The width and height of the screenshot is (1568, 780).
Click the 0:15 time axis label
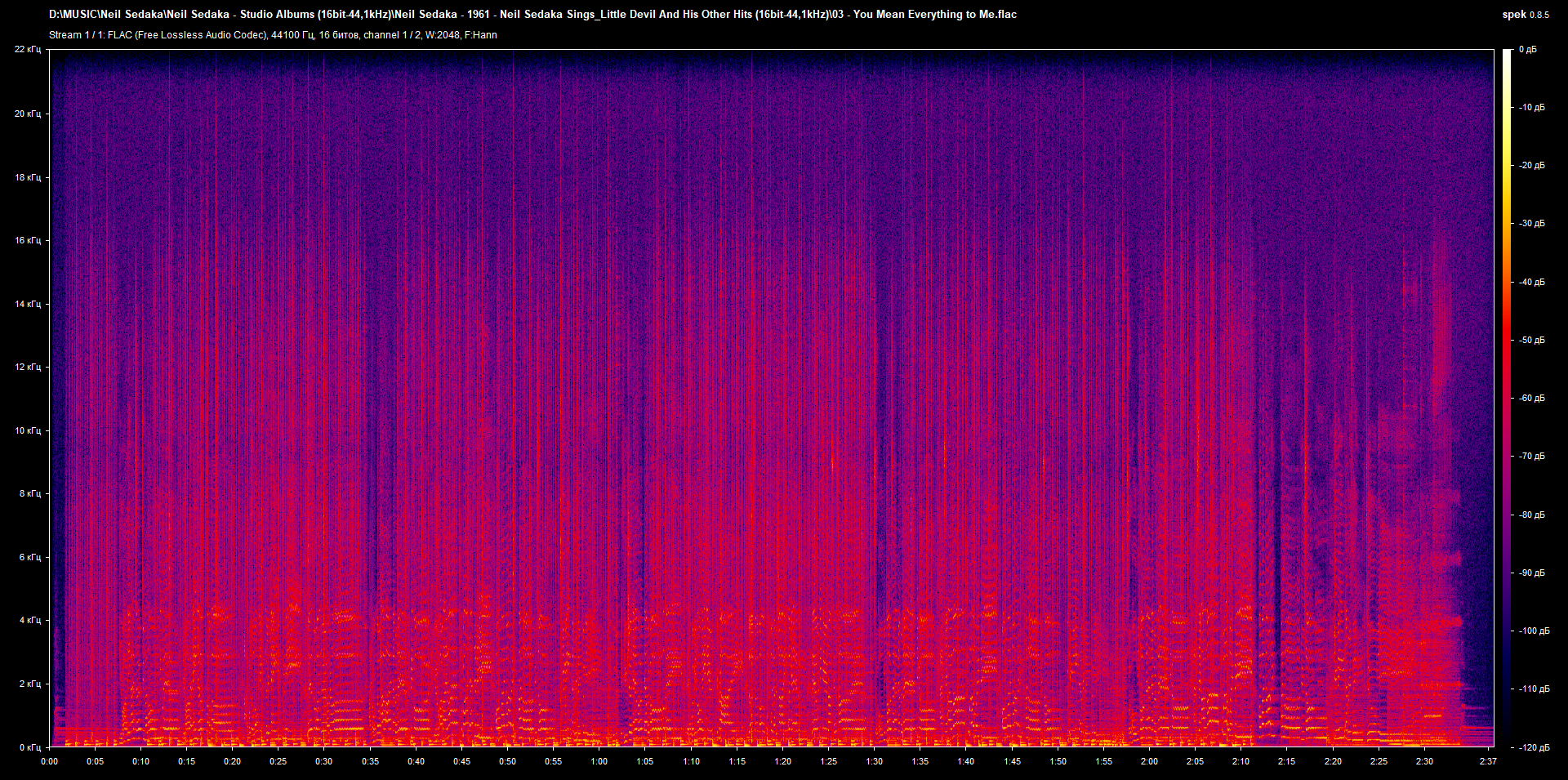pyautogui.click(x=186, y=761)
